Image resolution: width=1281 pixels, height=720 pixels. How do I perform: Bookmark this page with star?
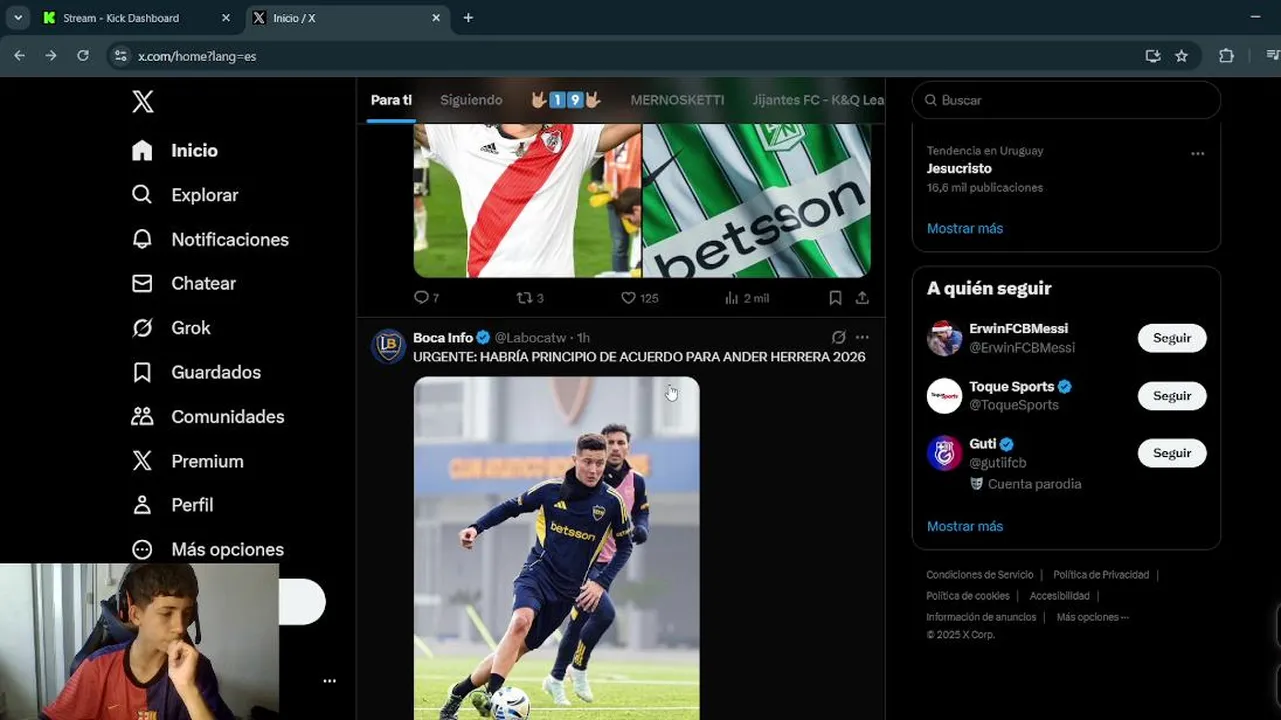(1182, 56)
